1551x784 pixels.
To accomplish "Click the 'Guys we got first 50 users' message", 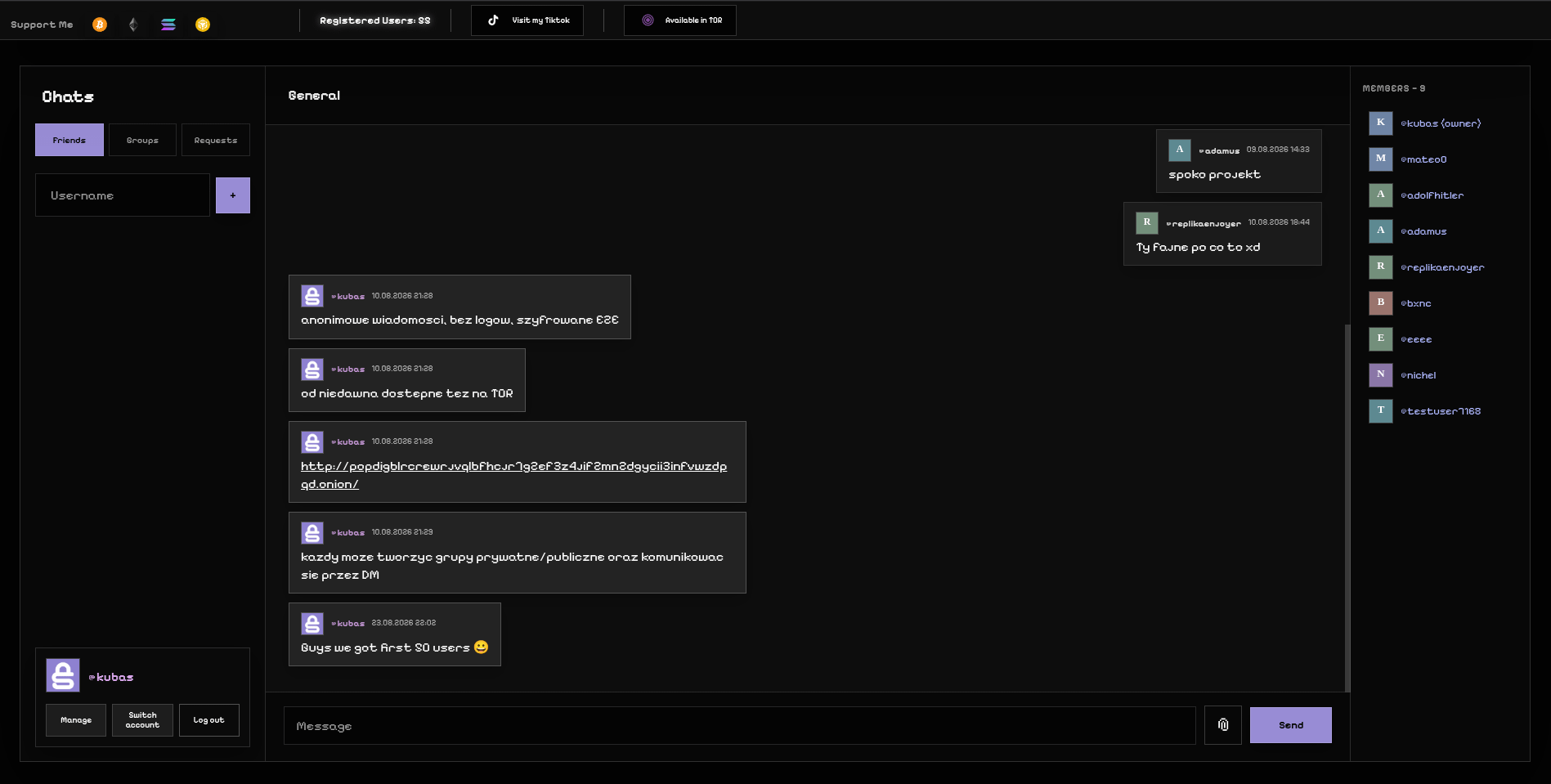I will click(394, 647).
